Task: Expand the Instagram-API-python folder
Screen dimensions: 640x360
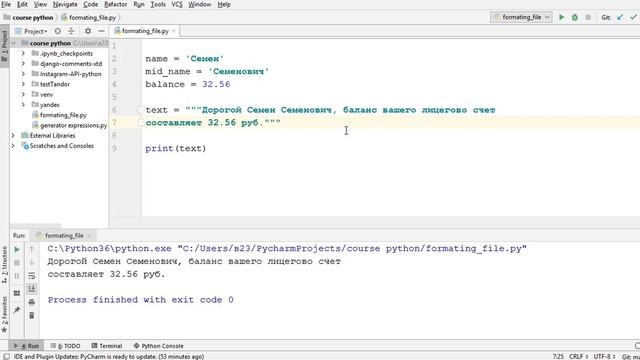Action: point(23,74)
